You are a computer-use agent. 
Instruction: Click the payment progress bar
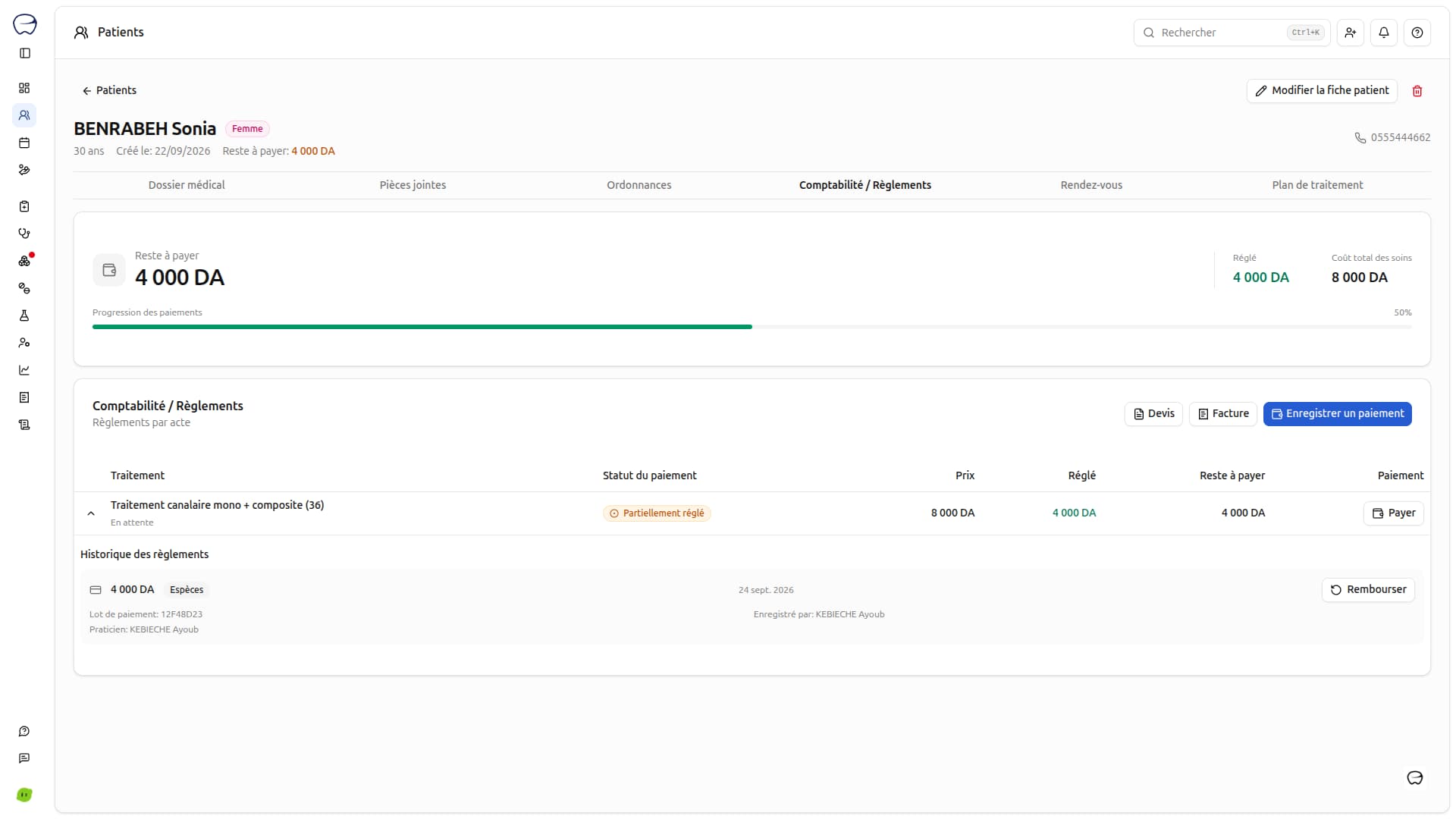(752, 327)
